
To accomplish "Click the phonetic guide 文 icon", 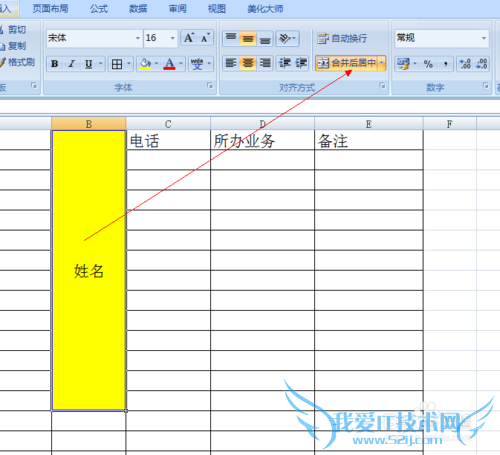I will (x=197, y=64).
